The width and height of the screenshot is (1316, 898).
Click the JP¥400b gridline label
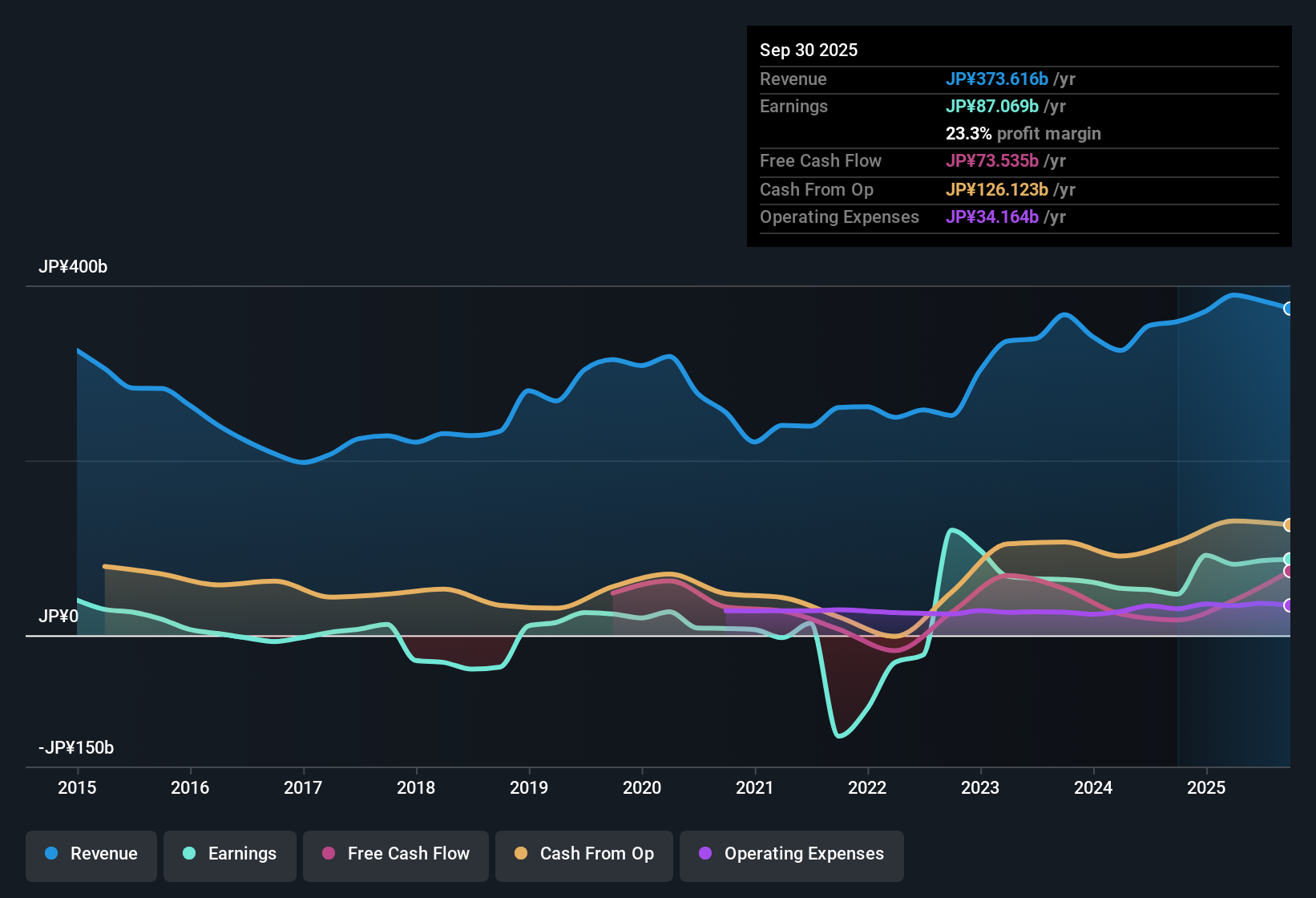click(x=73, y=267)
